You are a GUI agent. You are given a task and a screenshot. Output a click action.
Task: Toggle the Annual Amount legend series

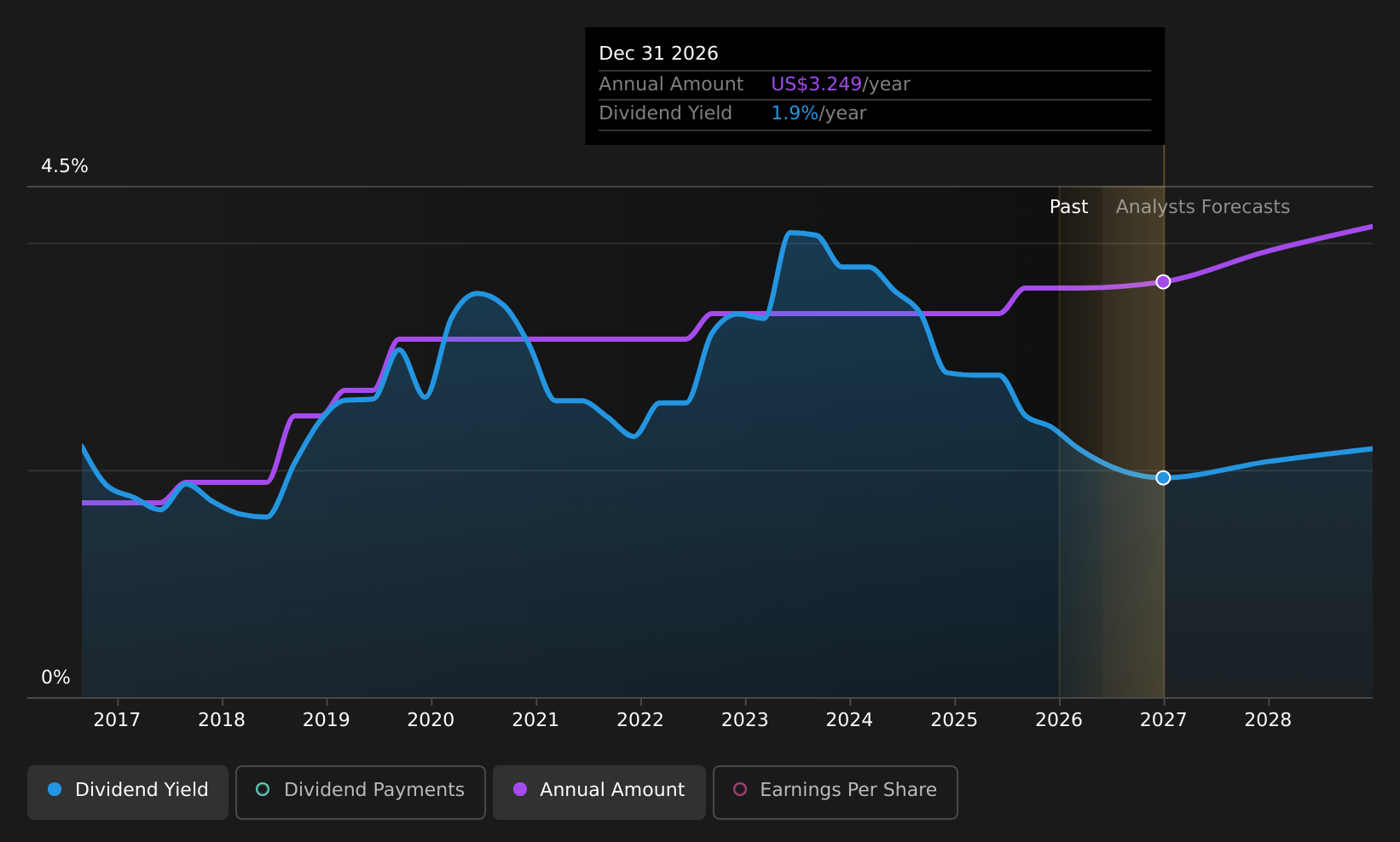click(x=599, y=792)
